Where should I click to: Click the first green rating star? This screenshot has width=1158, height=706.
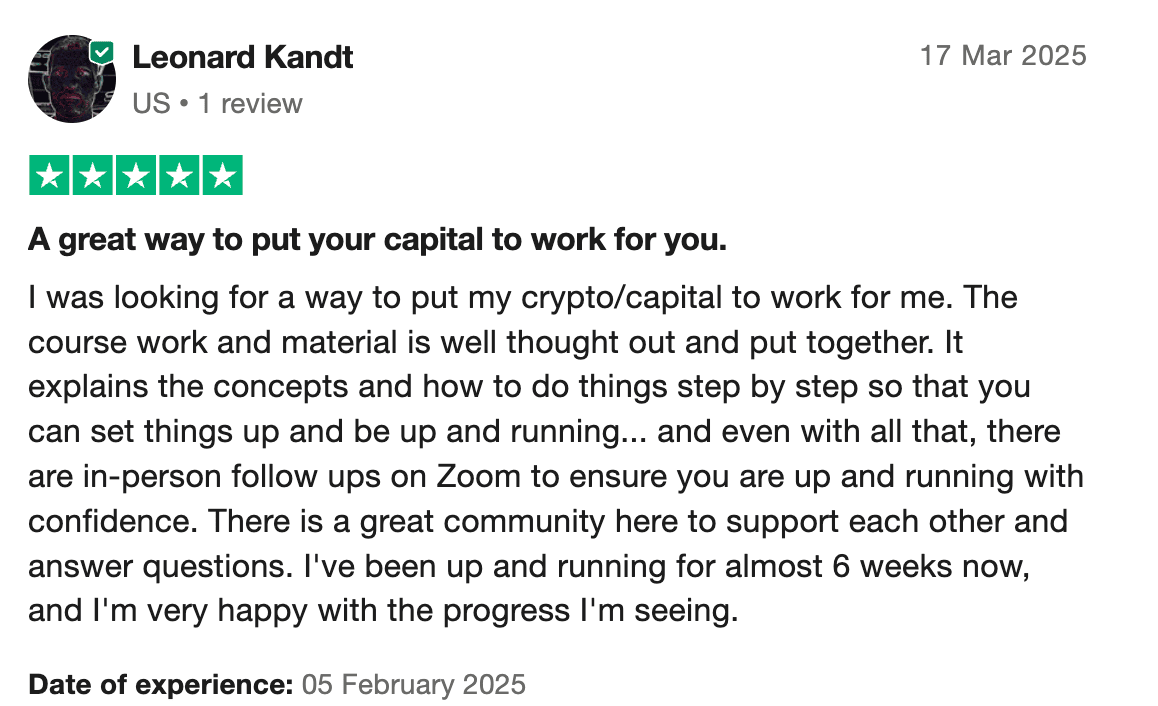[x=49, y=176]
